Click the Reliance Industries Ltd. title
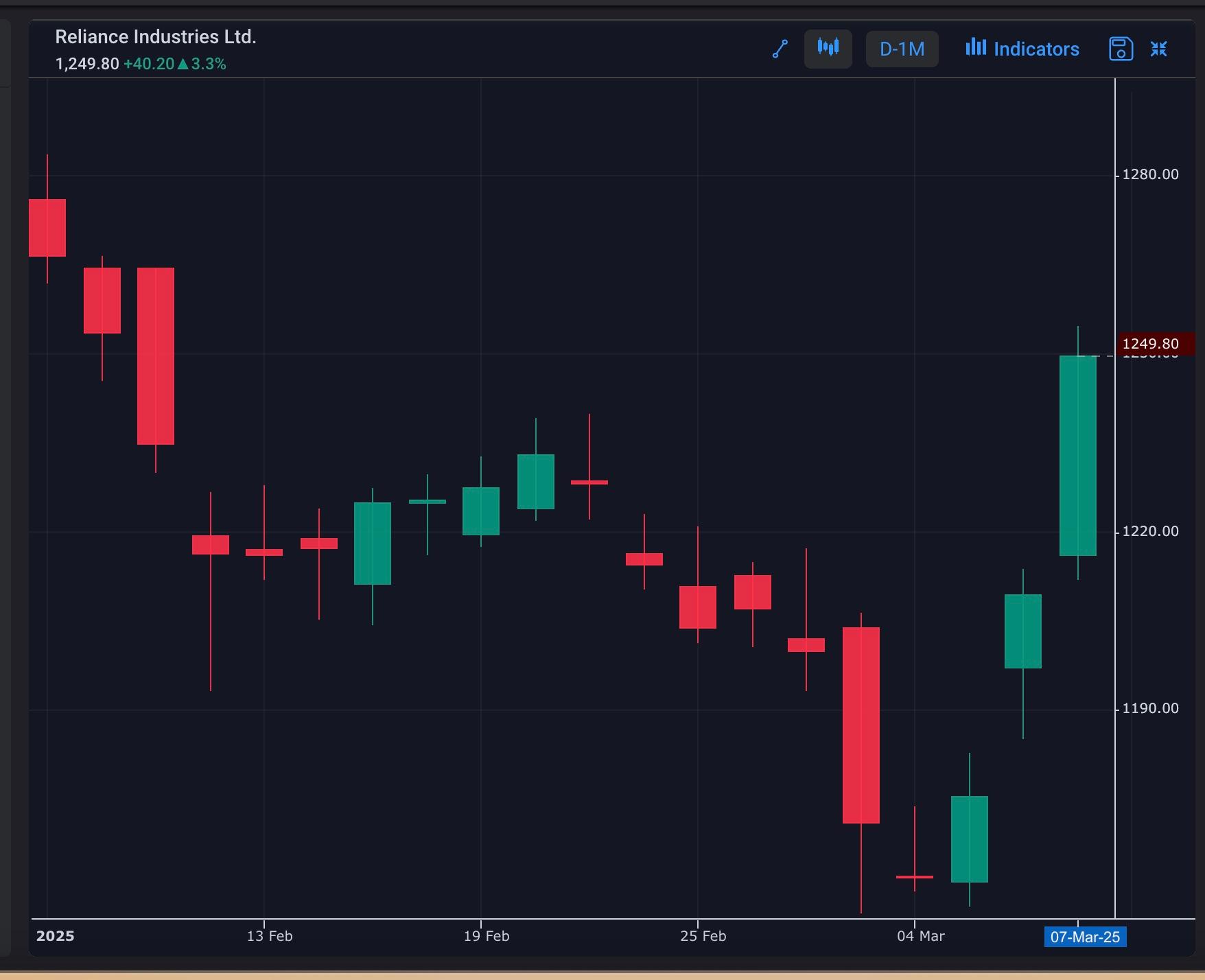The height and width of the screenshot is (980, 1205). 156,37
